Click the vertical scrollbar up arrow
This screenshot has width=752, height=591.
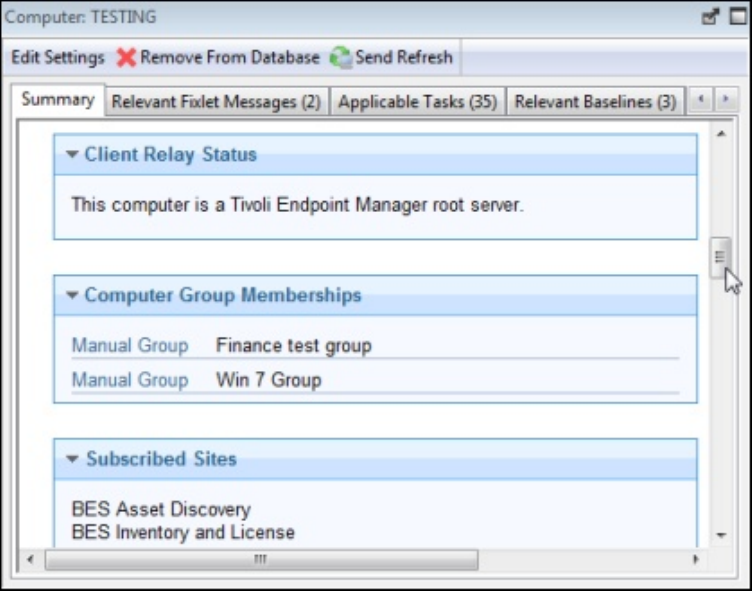[720, 133]
